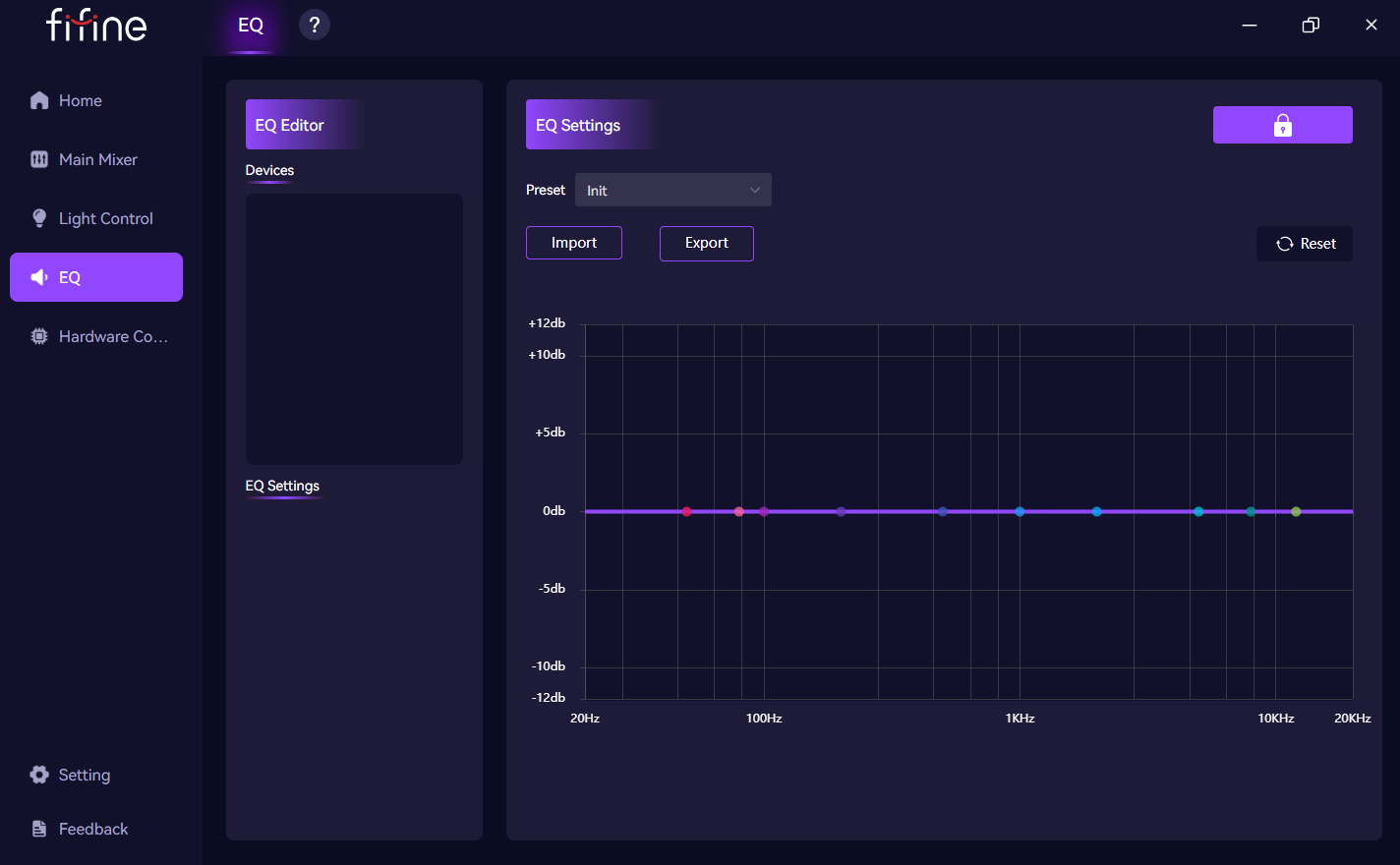Viewport: 1400px width, 865px height.
Task: Click the Light Control bulb icon
Action: coord(39,218)
